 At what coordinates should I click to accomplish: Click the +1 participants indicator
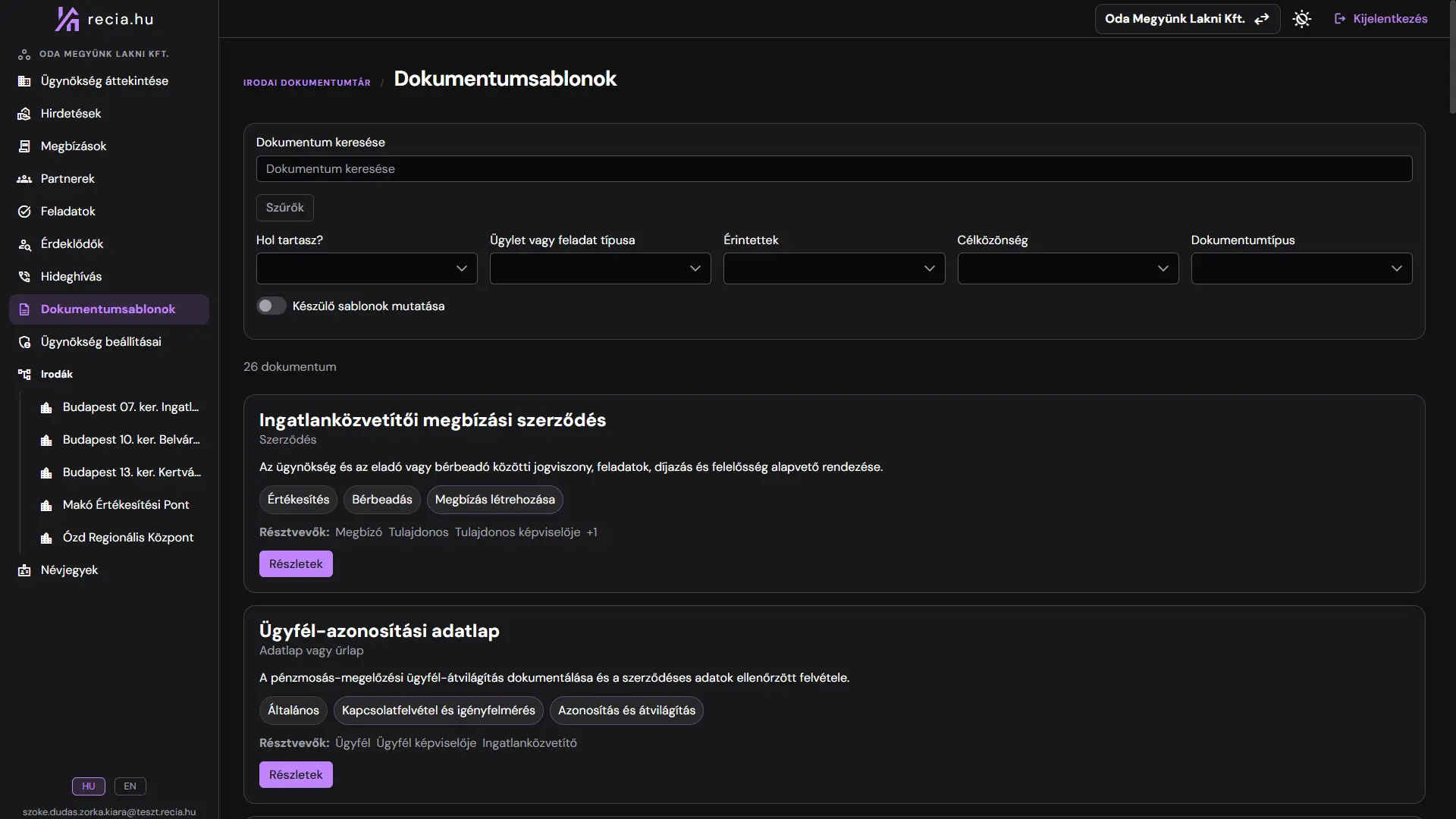tap(592, 532)
